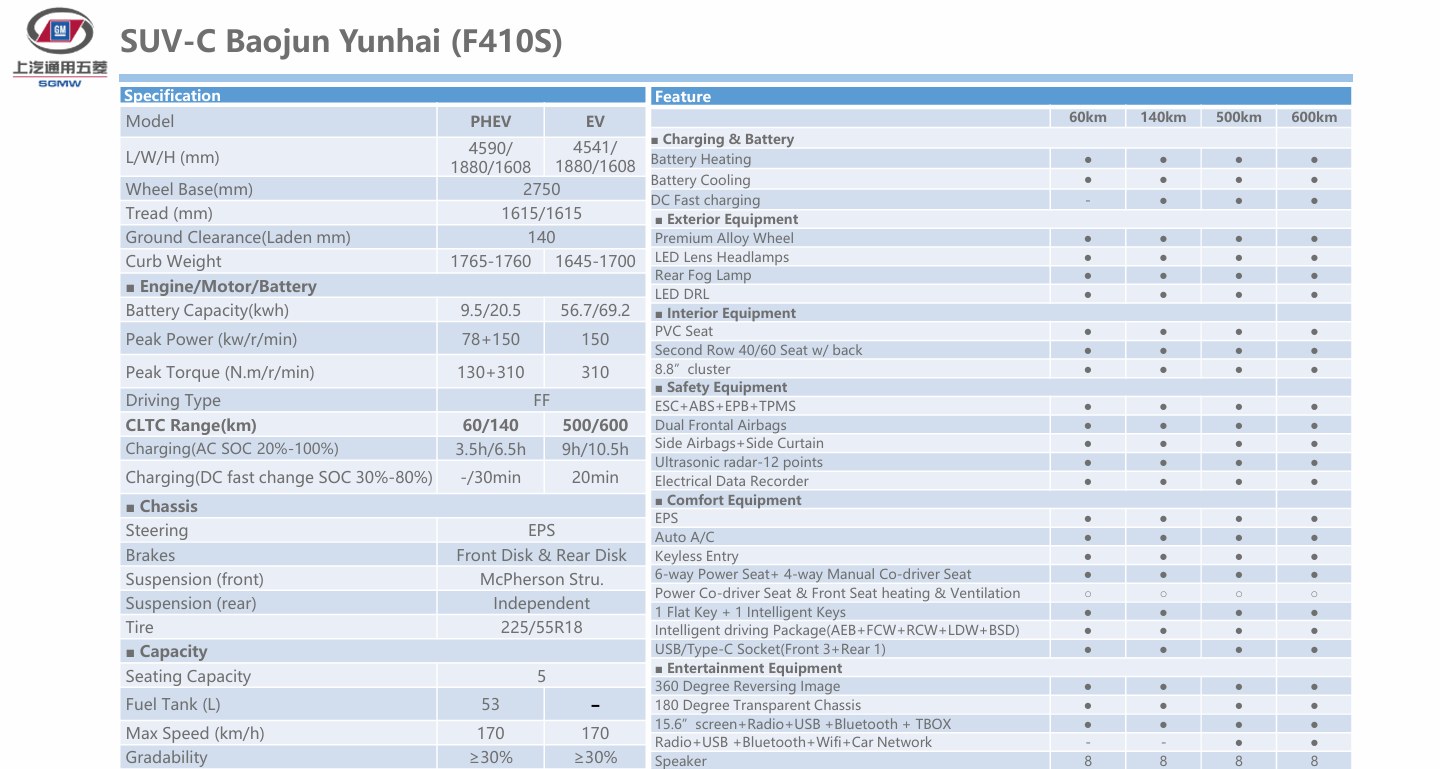This screenshot has width=1440, height=769.
Task: Click the Engine/Motor/Battery section heading
Action: click(x=221, y=286)
